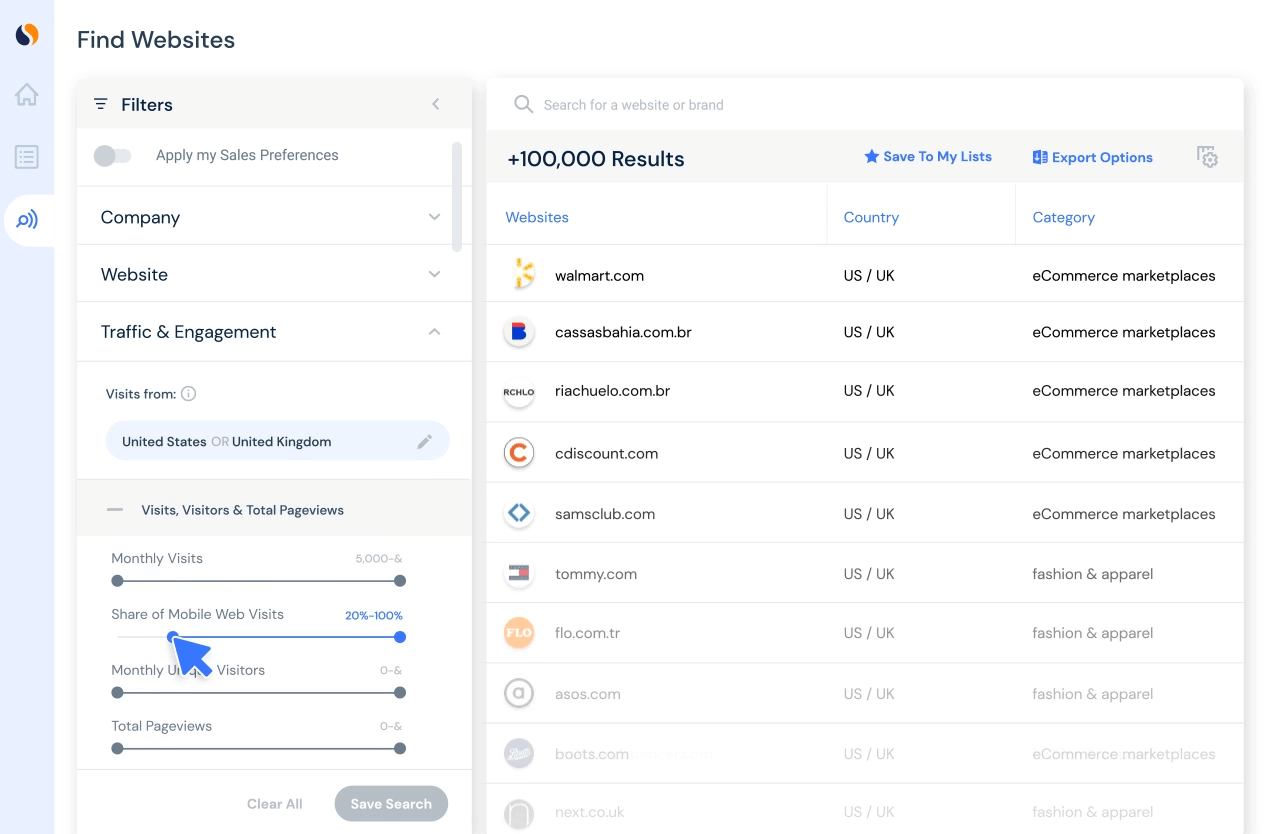Click the 5,000-& Monthly Visits value
The width and height of the screenshot is (1264, 834).
click(x=379, y=559)
